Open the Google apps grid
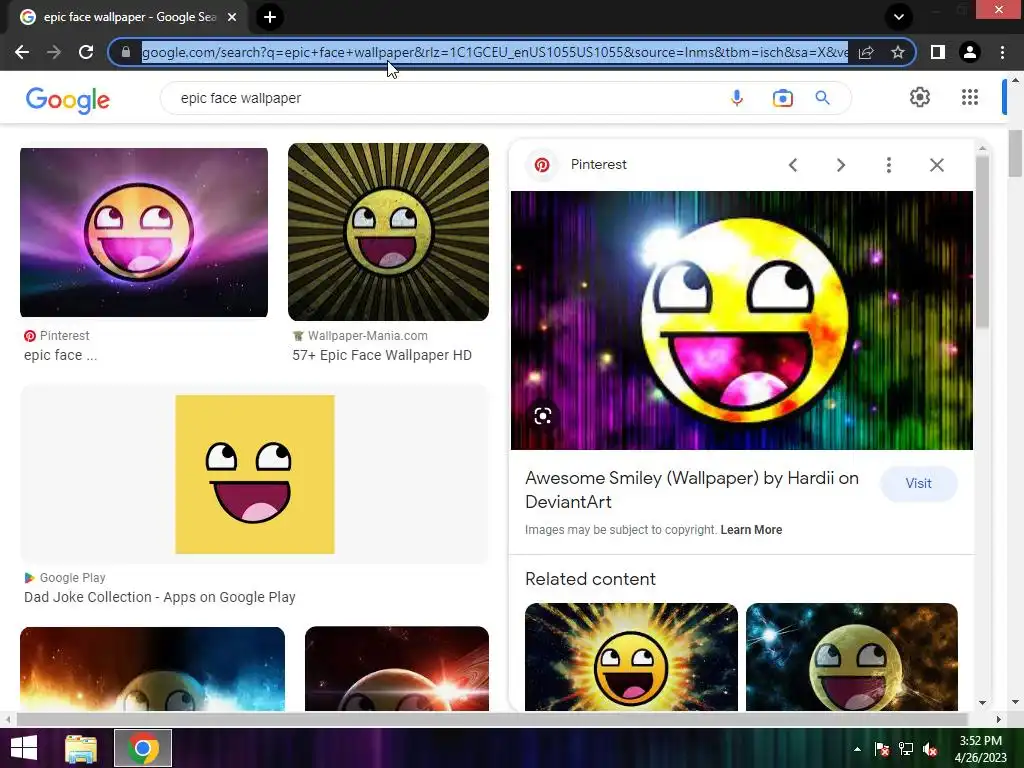Screen dimensions: 1024x768 [970, 97]
